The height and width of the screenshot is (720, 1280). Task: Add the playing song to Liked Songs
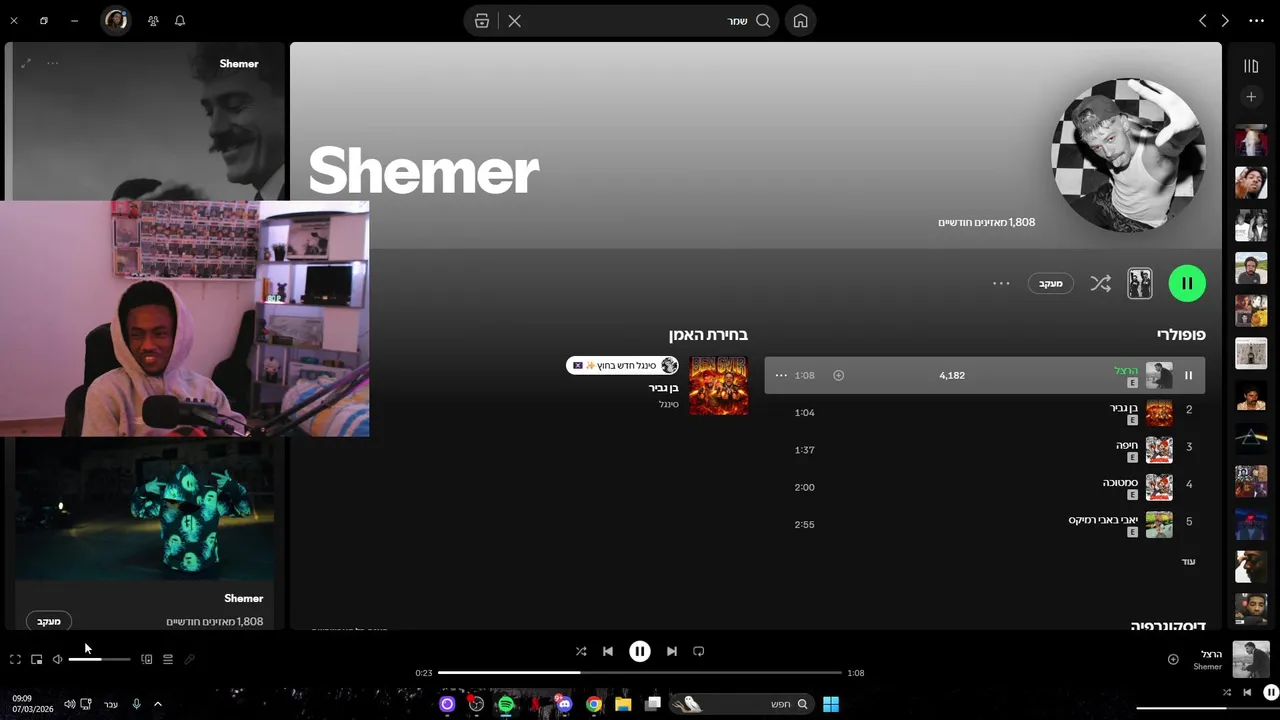coord(1173,659)
